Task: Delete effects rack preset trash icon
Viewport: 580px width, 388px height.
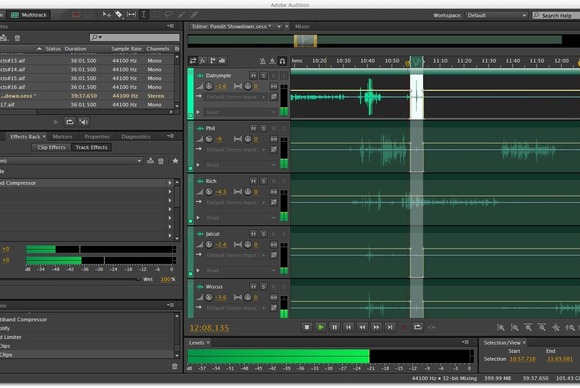Action: tap(161, 161)
